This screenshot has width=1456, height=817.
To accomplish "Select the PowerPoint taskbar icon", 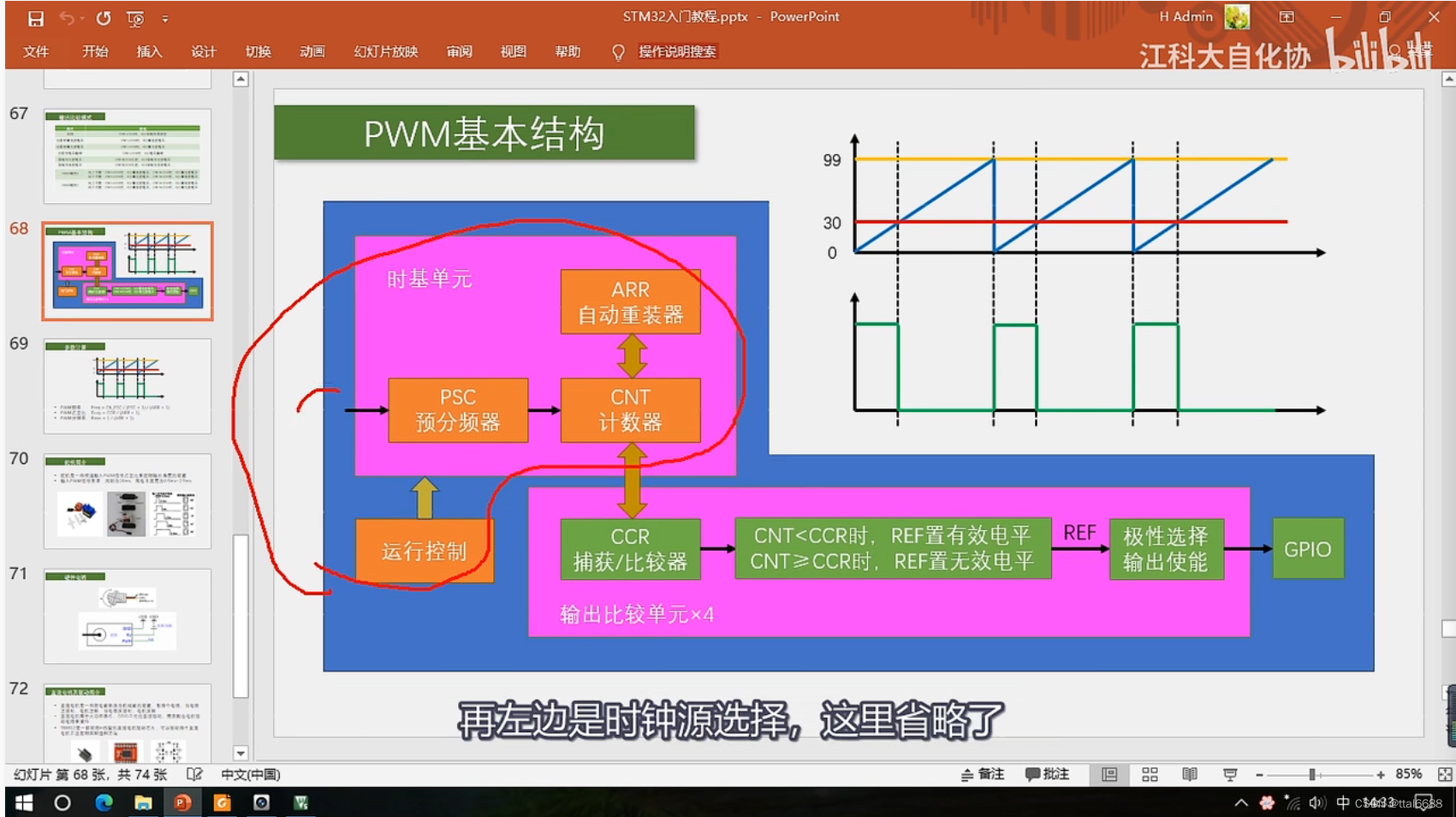I will pyautogui.click(x=181, y=802).
